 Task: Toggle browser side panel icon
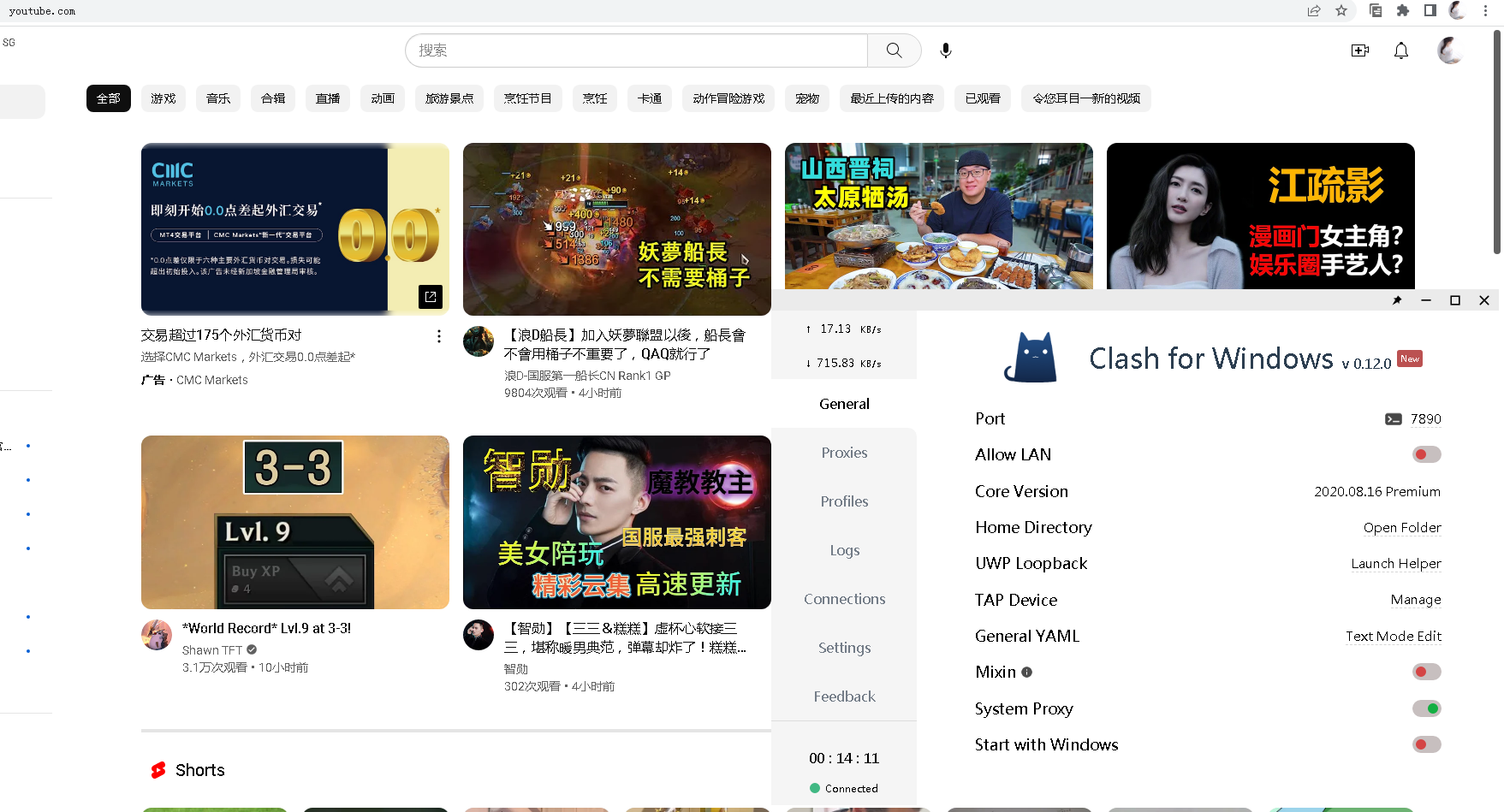click(1430, 10)
